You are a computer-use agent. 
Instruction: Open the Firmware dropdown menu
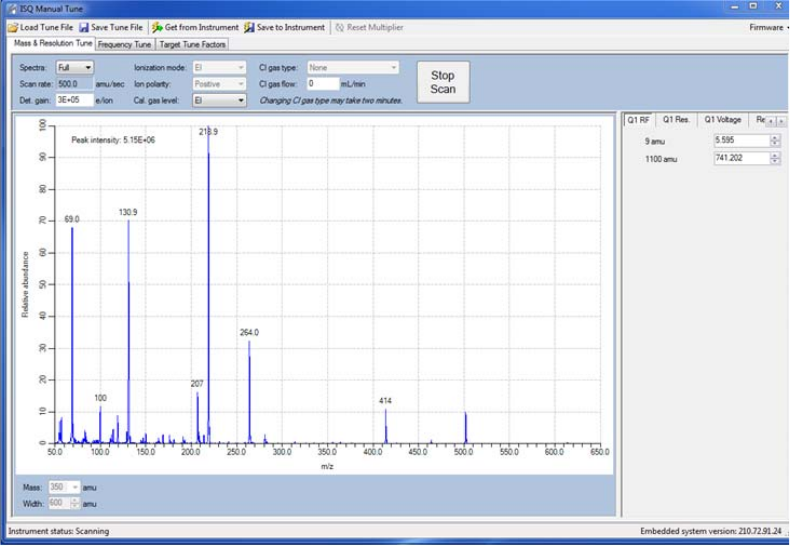[766, 27]
